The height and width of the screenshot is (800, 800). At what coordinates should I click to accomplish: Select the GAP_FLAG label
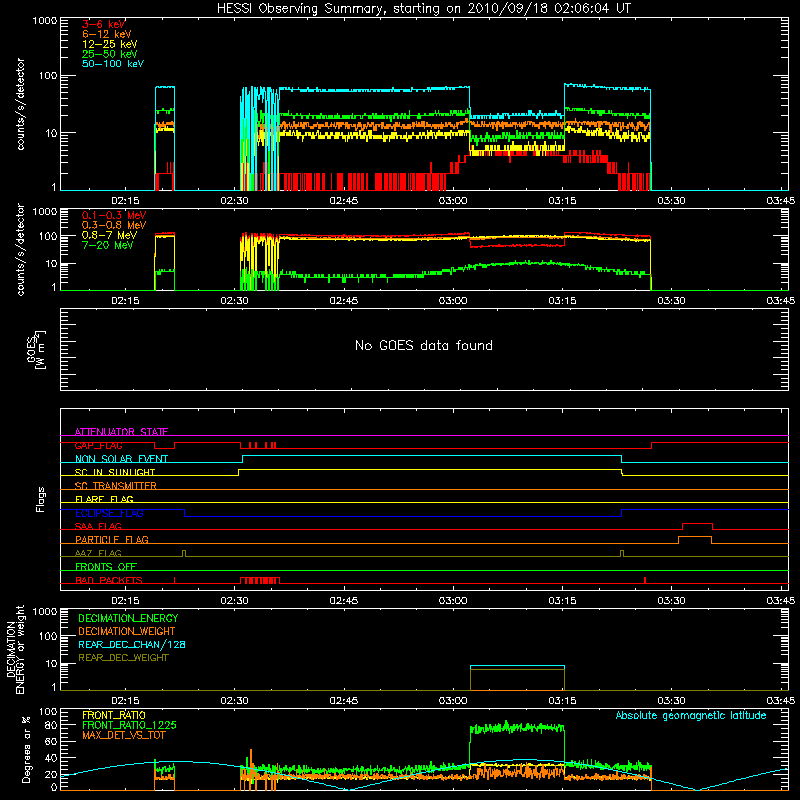click(98, 445)
